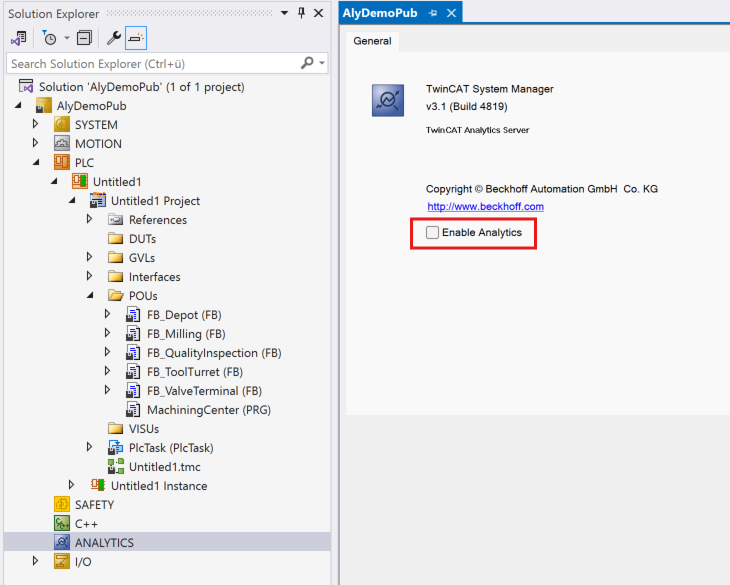This screenshot has width=730, height=585.
Task: Enable Analytics checkbox
Action: click(432, 232)
